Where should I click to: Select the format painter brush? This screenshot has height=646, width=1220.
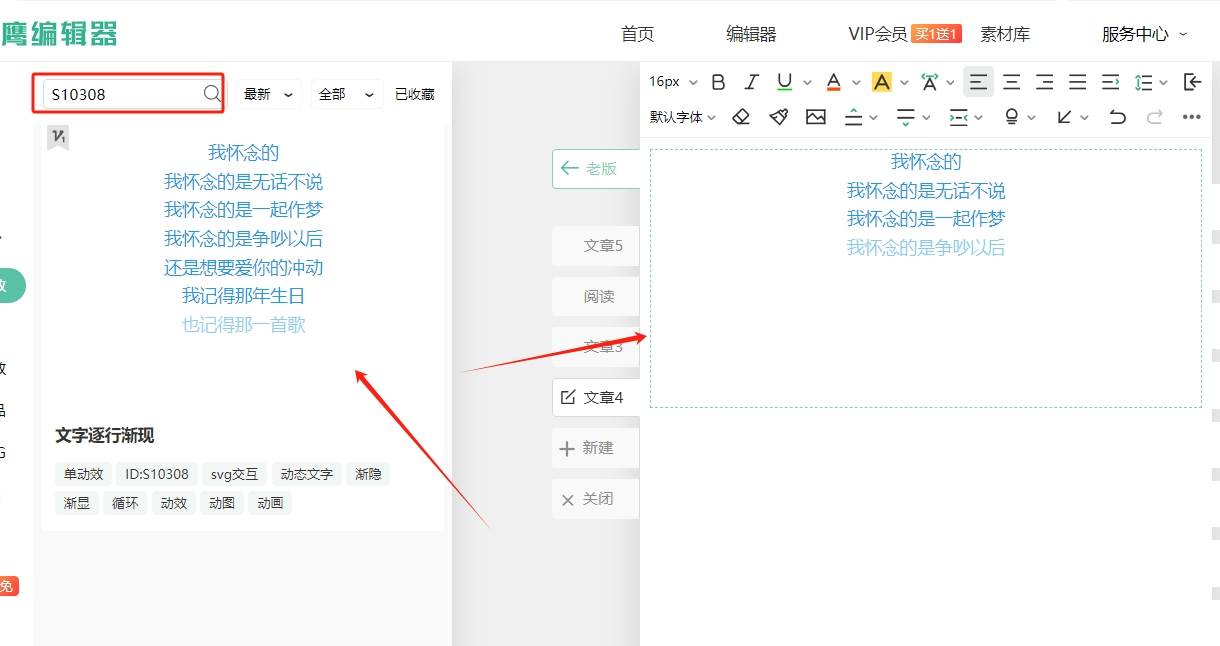coord(779,117)
